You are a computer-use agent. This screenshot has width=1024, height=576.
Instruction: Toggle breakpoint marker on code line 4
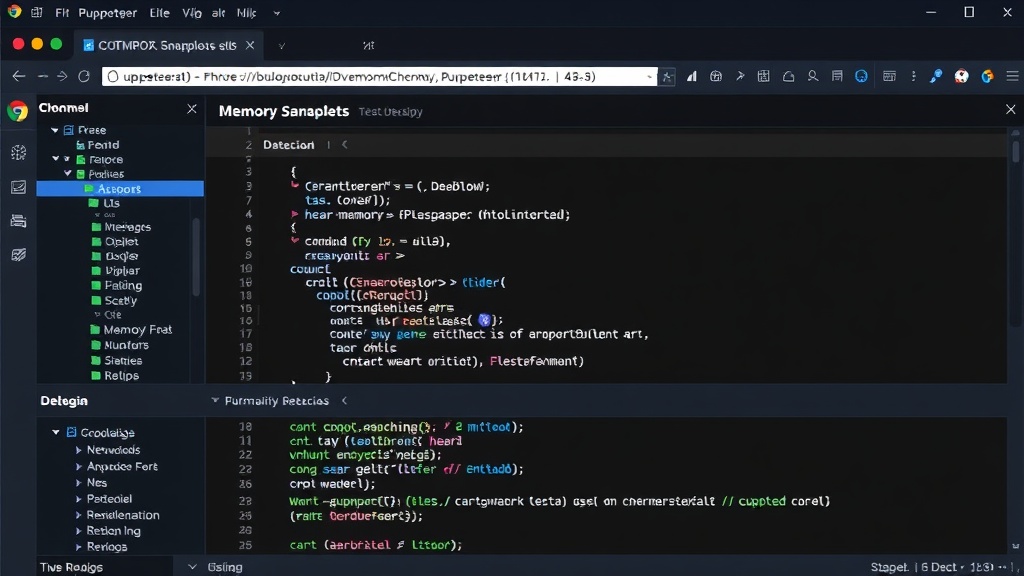point(295,214)
